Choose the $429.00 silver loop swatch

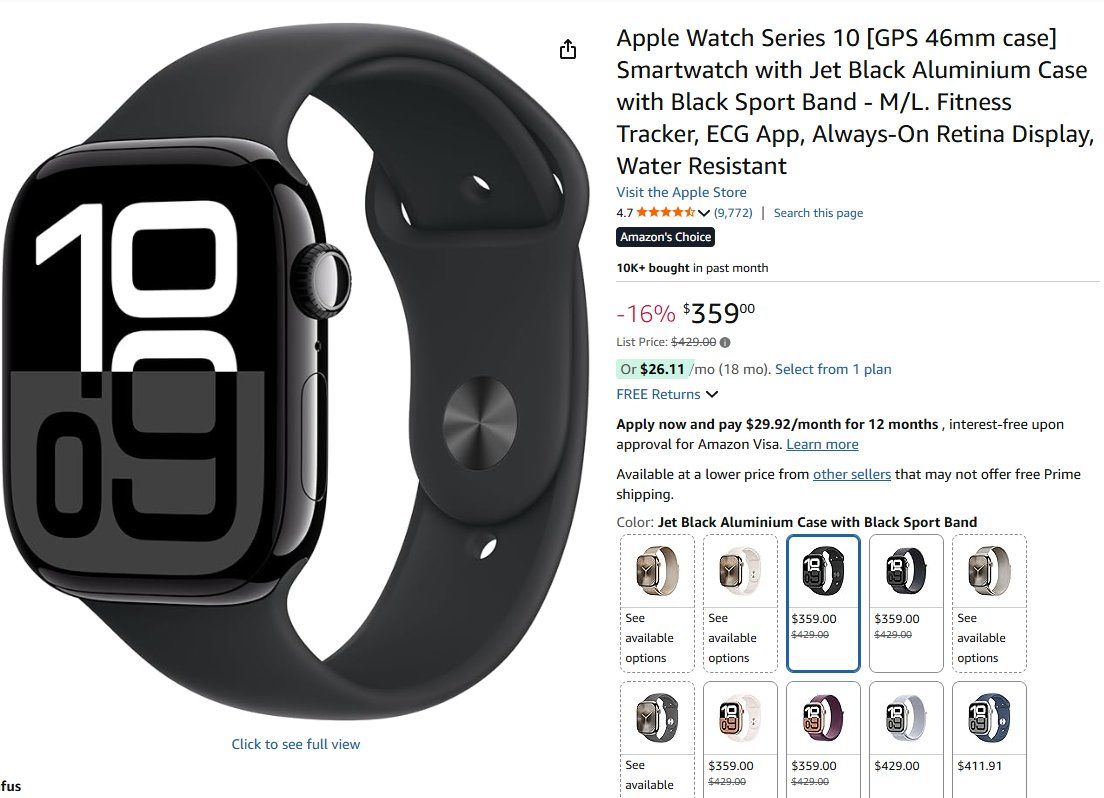tap(906, 740)
